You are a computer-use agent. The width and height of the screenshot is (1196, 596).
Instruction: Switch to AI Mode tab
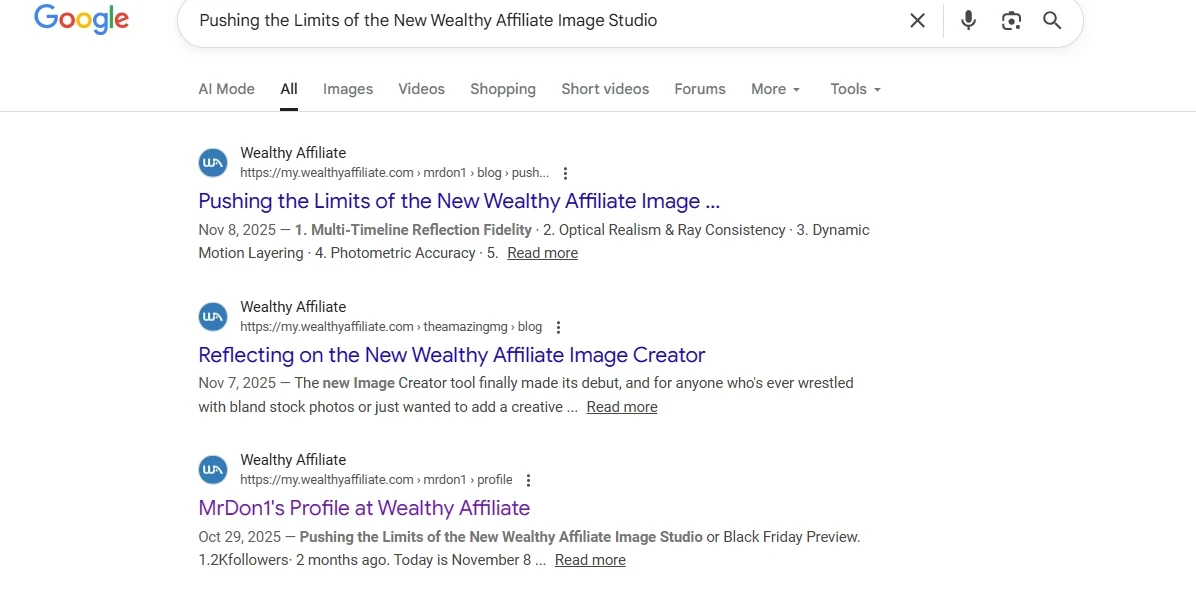coord(226,89)
